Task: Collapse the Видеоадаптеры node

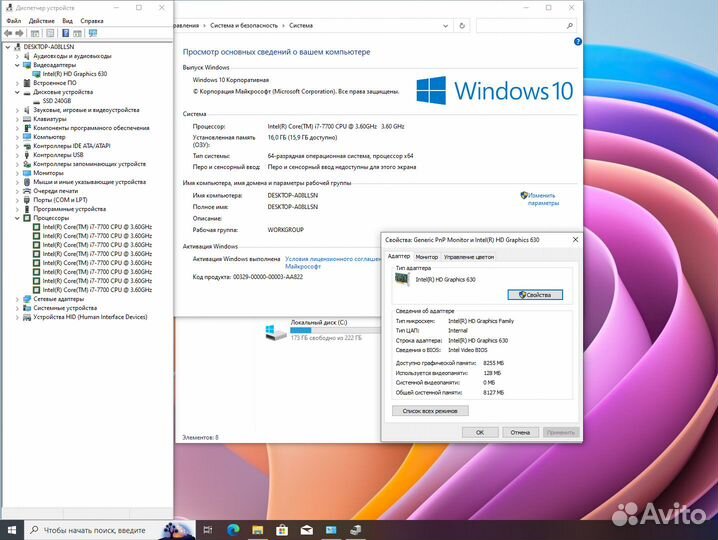Action: [17, 65]
